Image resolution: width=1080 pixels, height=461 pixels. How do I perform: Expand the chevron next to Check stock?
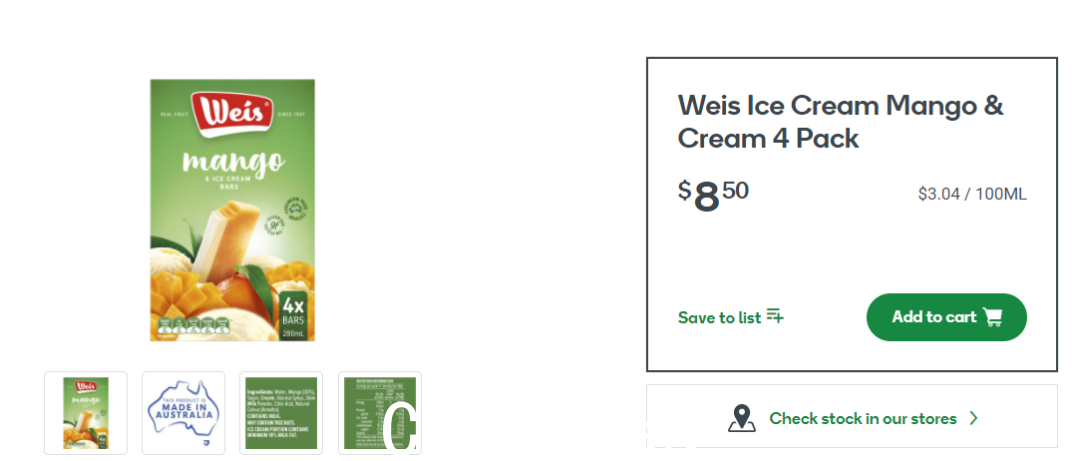pos(973,418)
